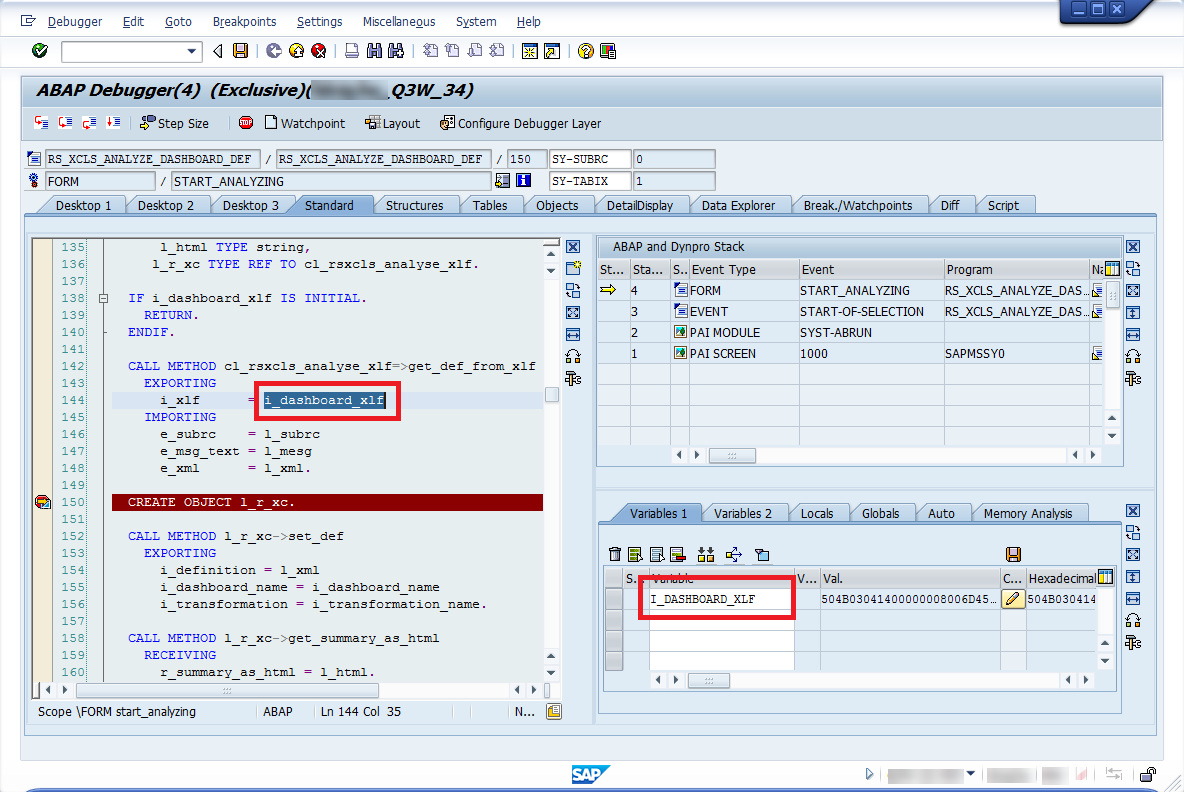The height and width of the screenshot is (792, 1184).
Task: Click the START-OF-SELECTION stack entry
Action: coord(862,312)
